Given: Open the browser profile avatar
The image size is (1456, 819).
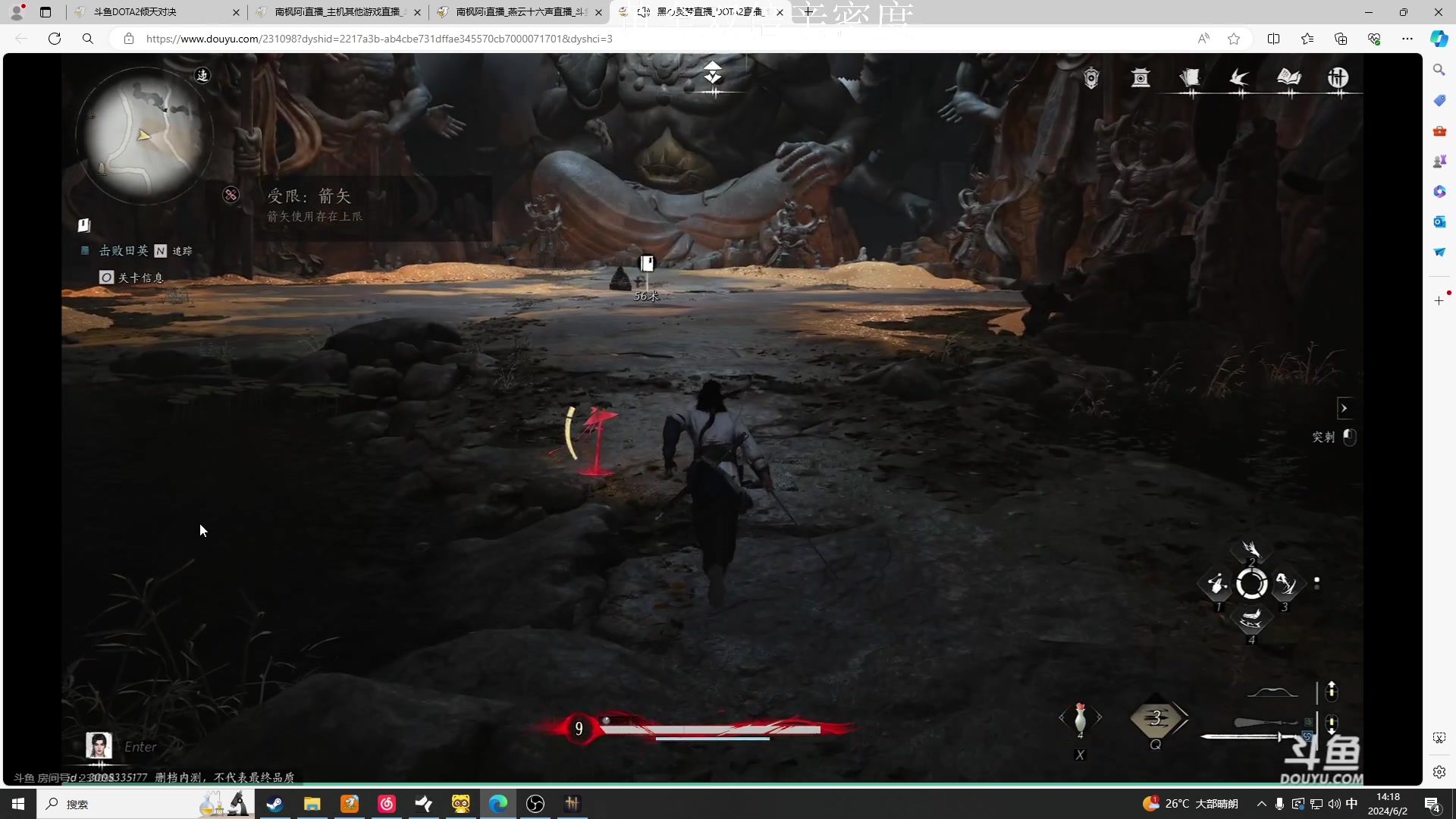Looking at the screenshot, I should coord(17,12).
